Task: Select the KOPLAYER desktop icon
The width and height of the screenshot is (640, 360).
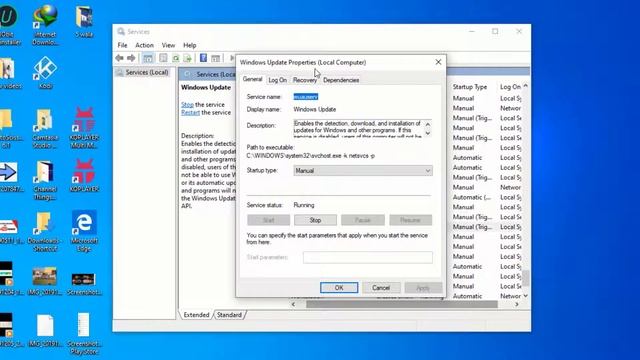Action: pos(84,176)
